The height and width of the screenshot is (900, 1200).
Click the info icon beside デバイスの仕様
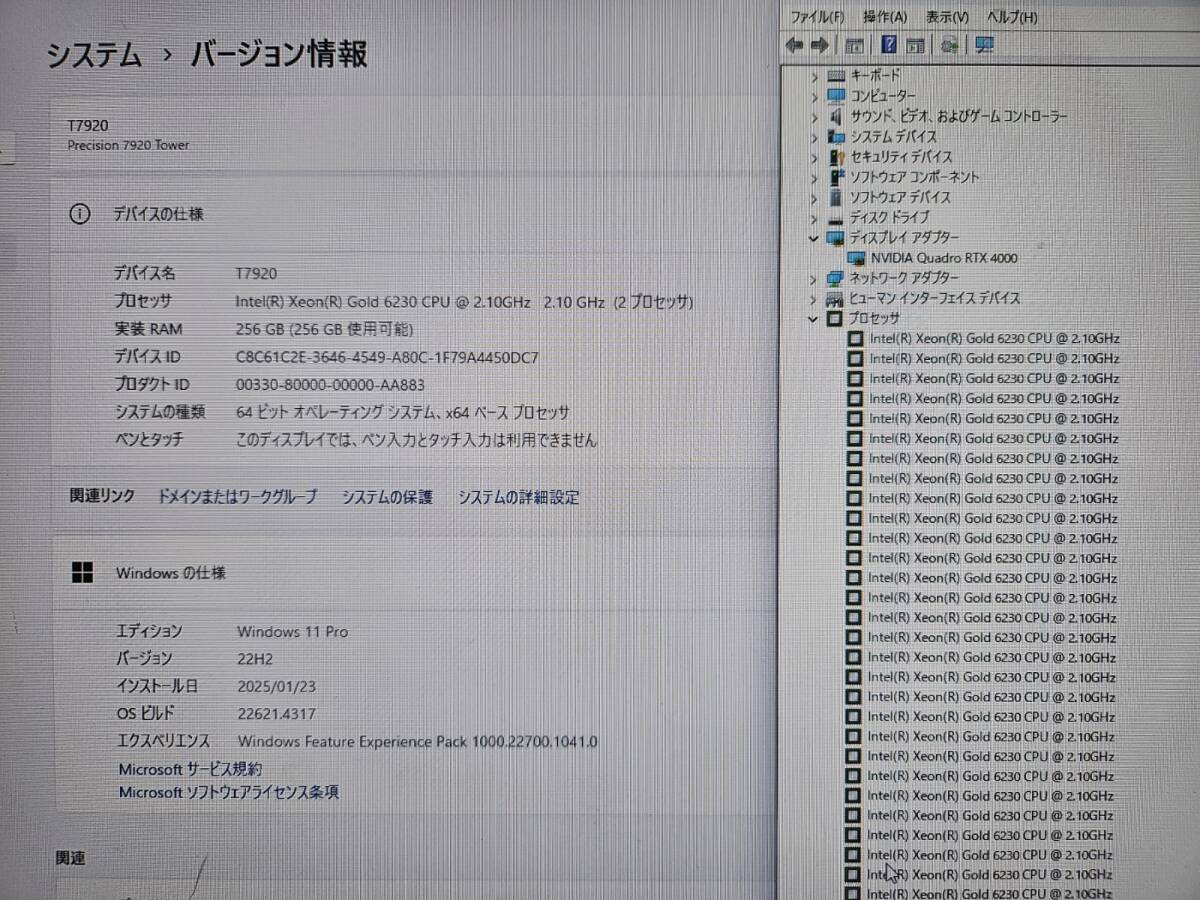[79, 214]
